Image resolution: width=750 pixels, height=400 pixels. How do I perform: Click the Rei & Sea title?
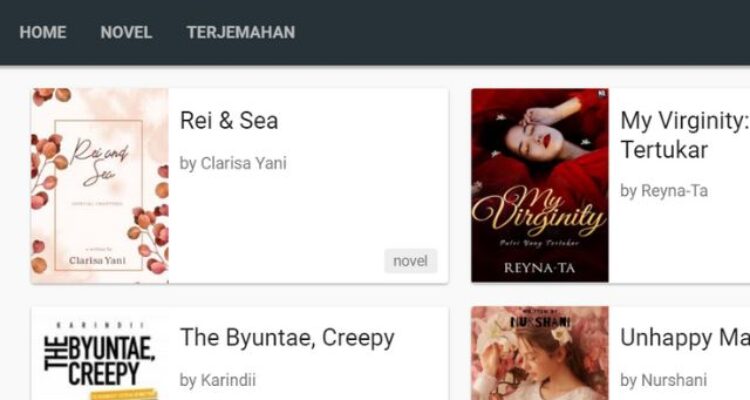click(229, 120)
